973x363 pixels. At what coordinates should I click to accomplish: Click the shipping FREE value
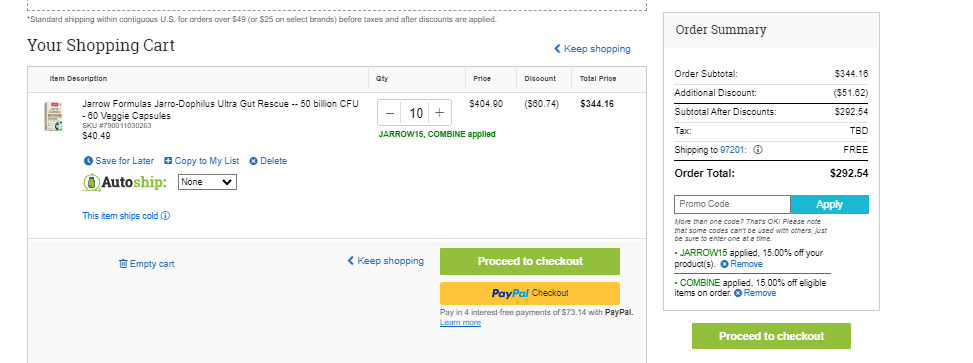856,150
